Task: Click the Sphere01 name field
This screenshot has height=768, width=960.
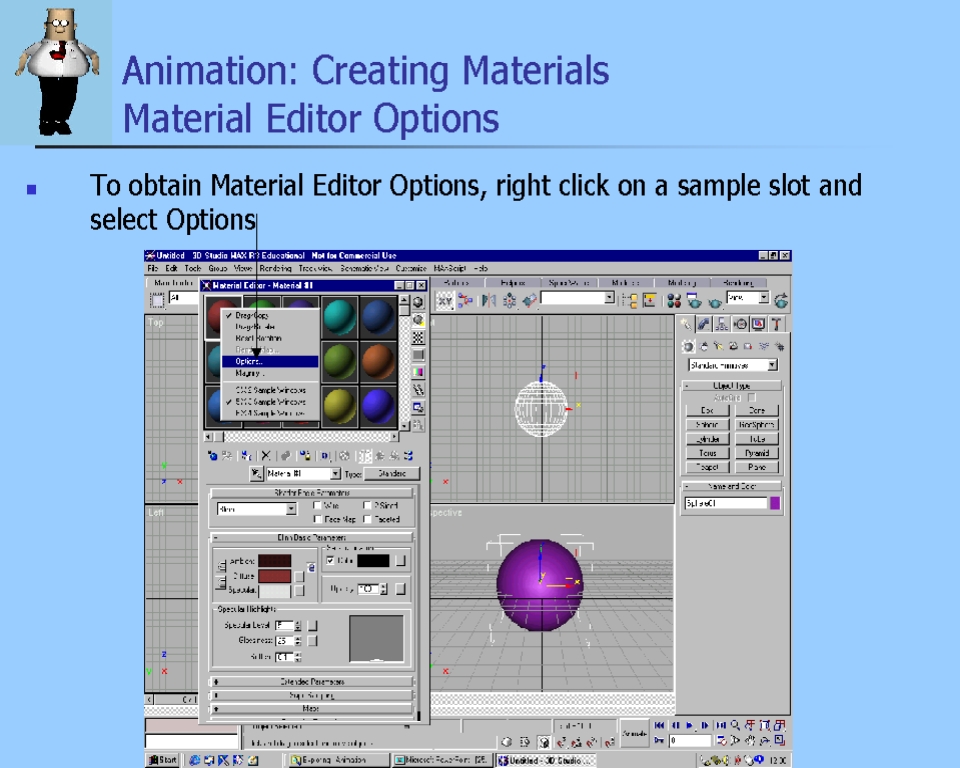Action: (x=726, y=501)
